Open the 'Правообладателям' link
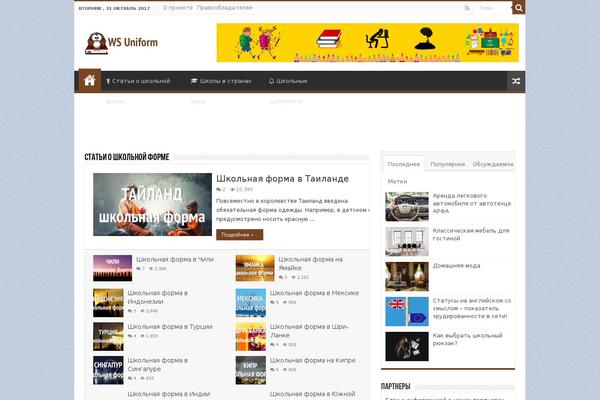 (x=225, y=8)
